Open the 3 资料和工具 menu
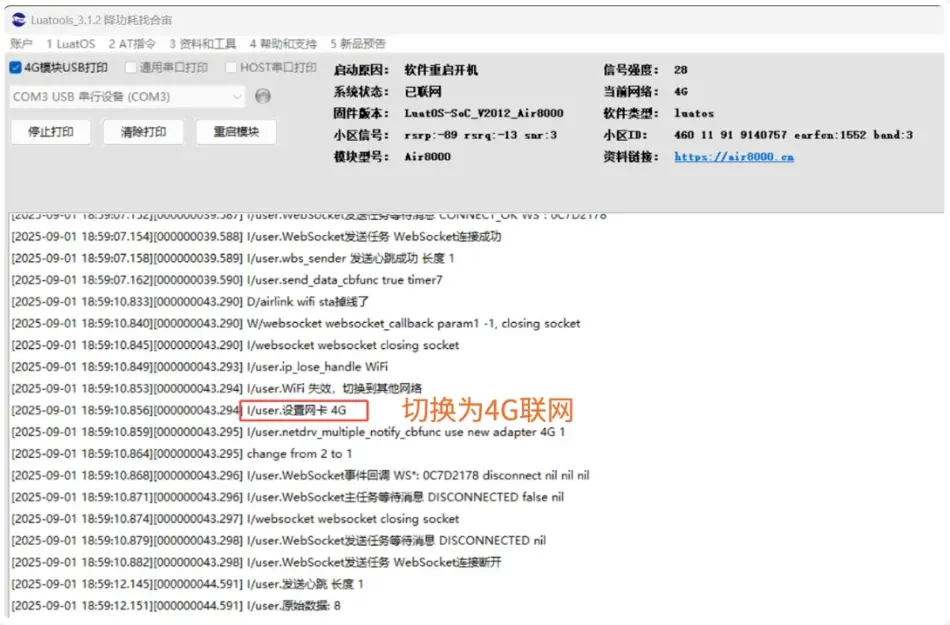 tap(203, 44)
